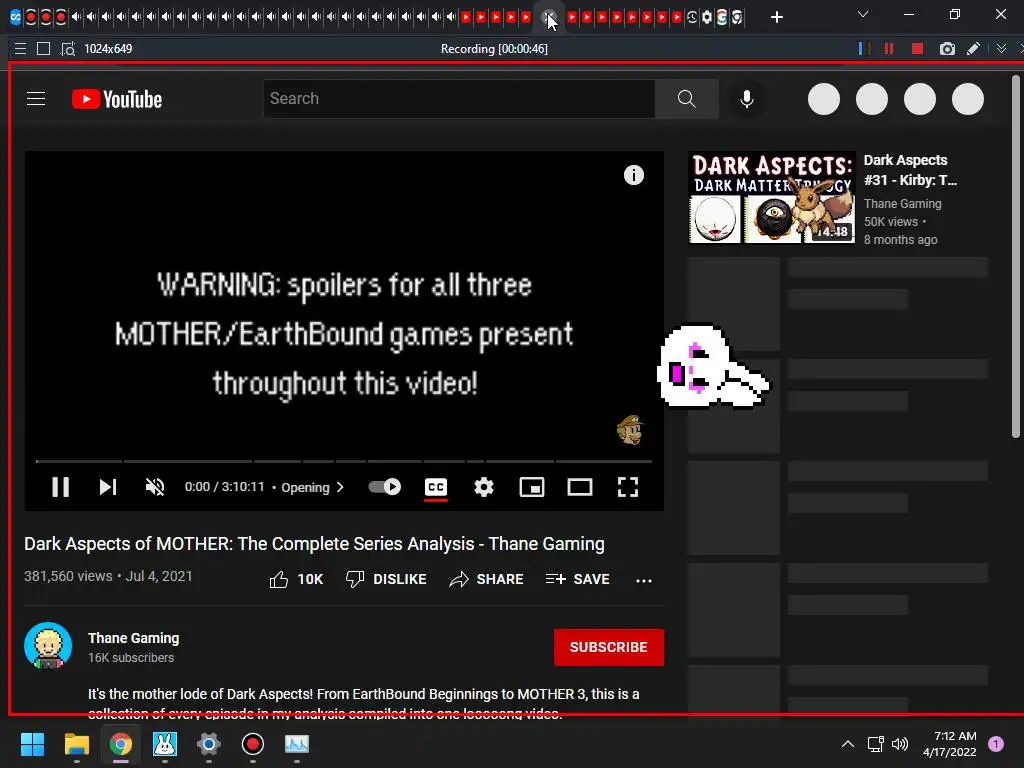
Task: Click the 0:00 / 3:10:11 time display
Action: [224, 487]
